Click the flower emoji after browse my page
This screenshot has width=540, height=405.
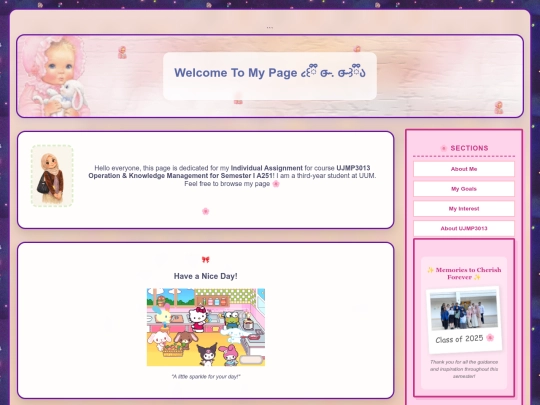pos(276,184)
